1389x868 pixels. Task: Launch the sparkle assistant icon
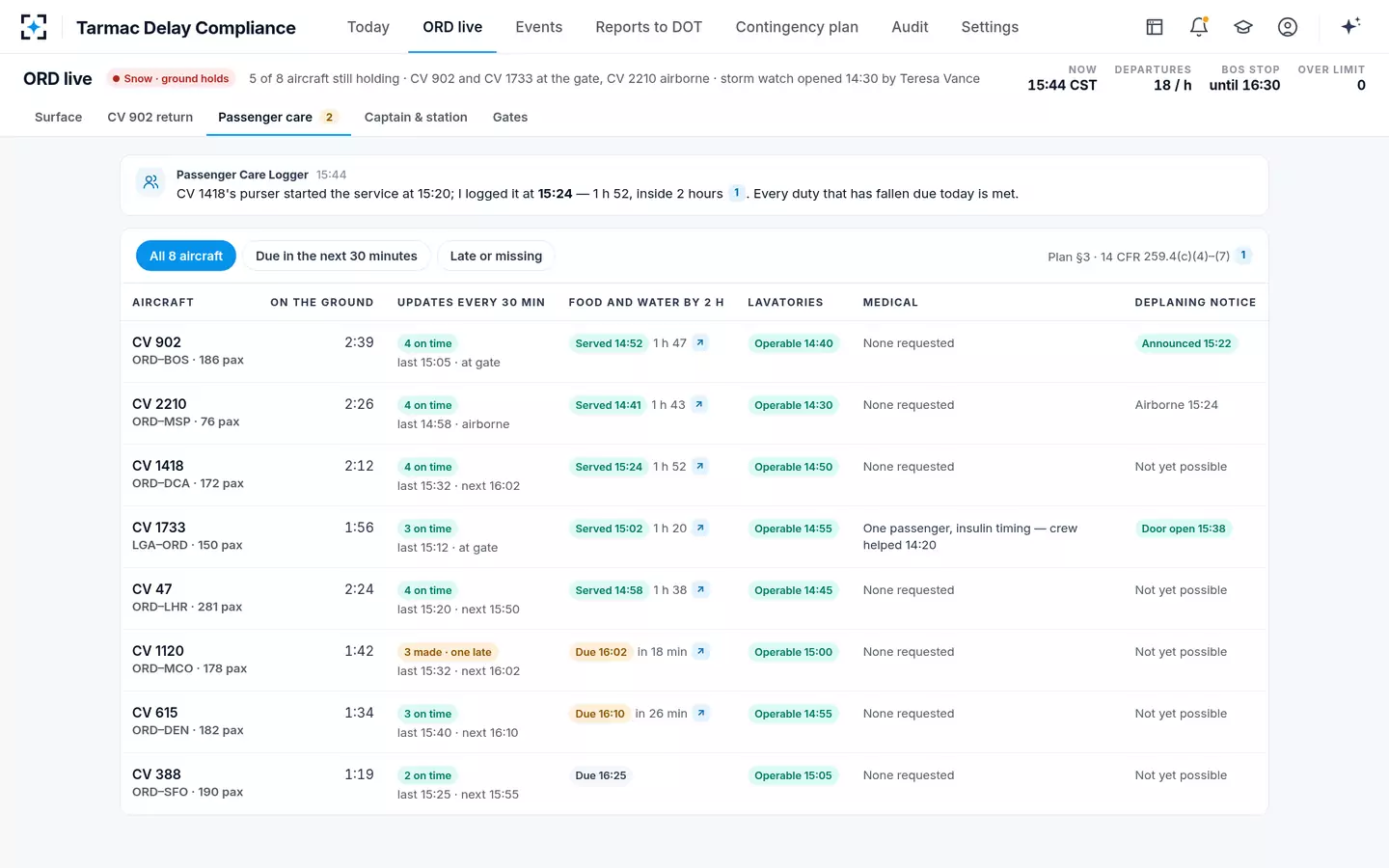pyautogui.click(x=1350, y=26)
